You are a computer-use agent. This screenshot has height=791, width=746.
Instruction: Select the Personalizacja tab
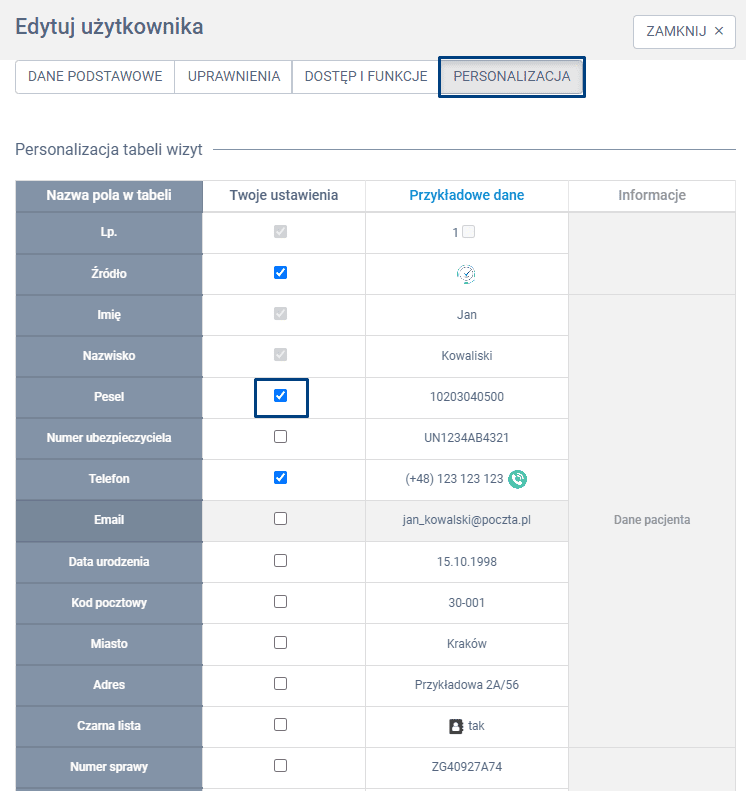click(511, 77)
